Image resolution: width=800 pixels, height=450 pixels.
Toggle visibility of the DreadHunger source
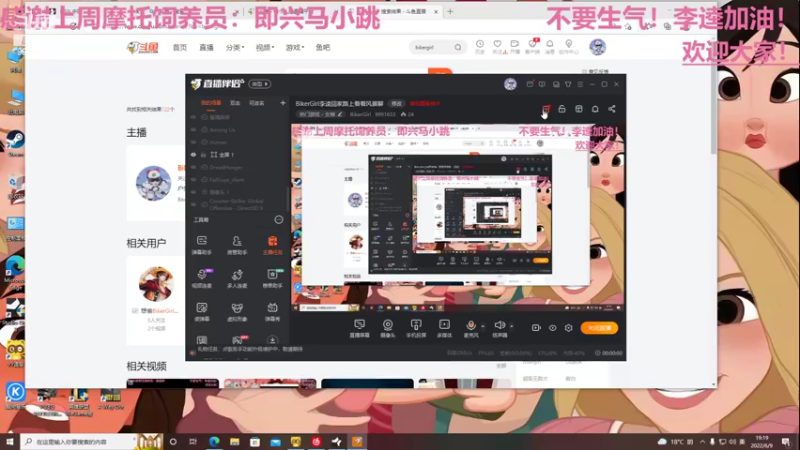193,167
